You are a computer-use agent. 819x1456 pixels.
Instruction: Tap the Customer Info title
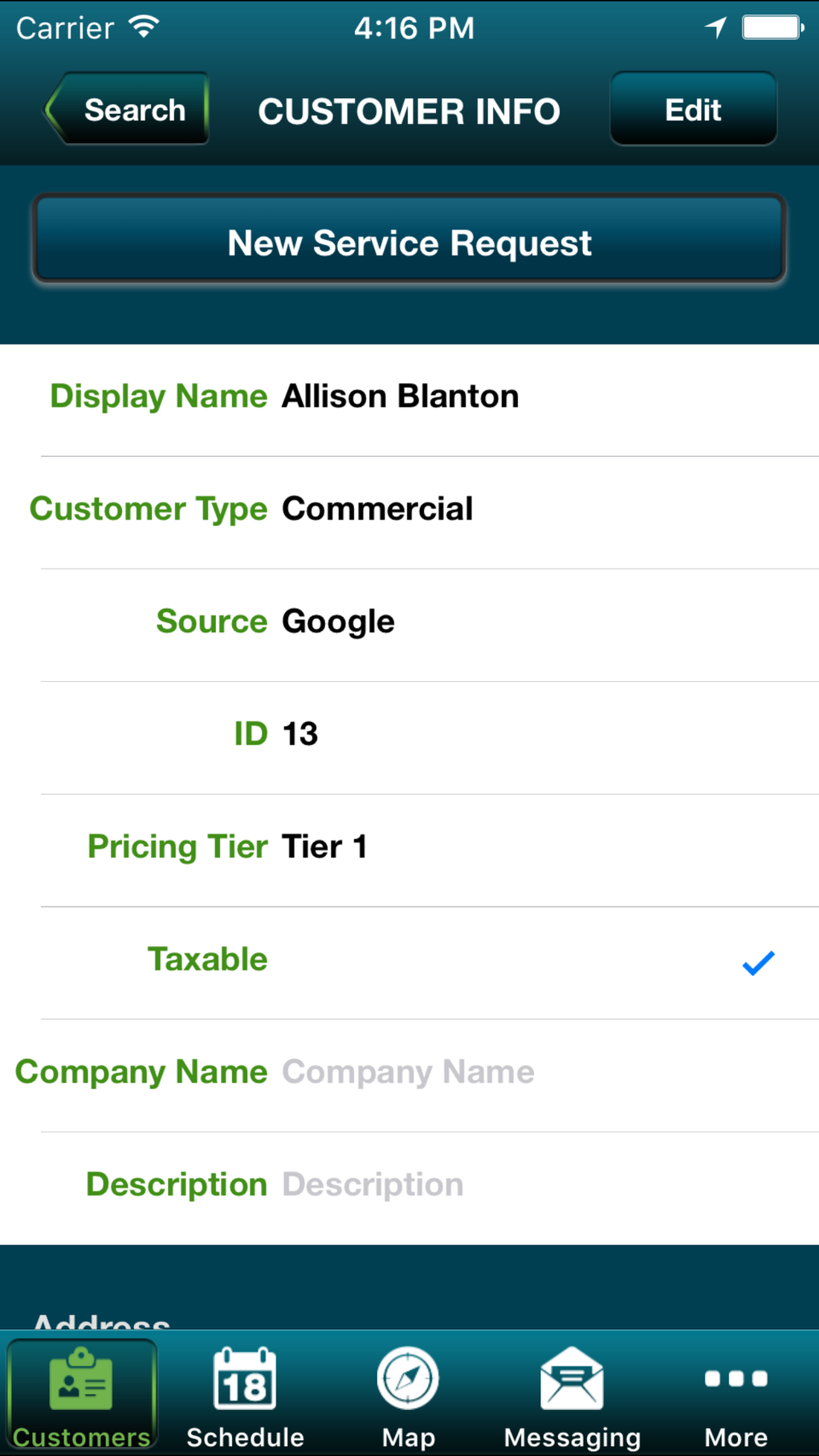[x=409, y=111]
